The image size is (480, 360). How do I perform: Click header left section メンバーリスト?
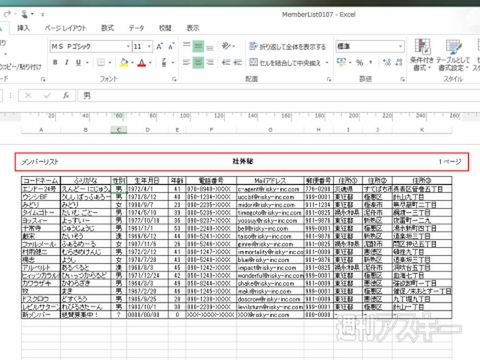tap(40, 162)
